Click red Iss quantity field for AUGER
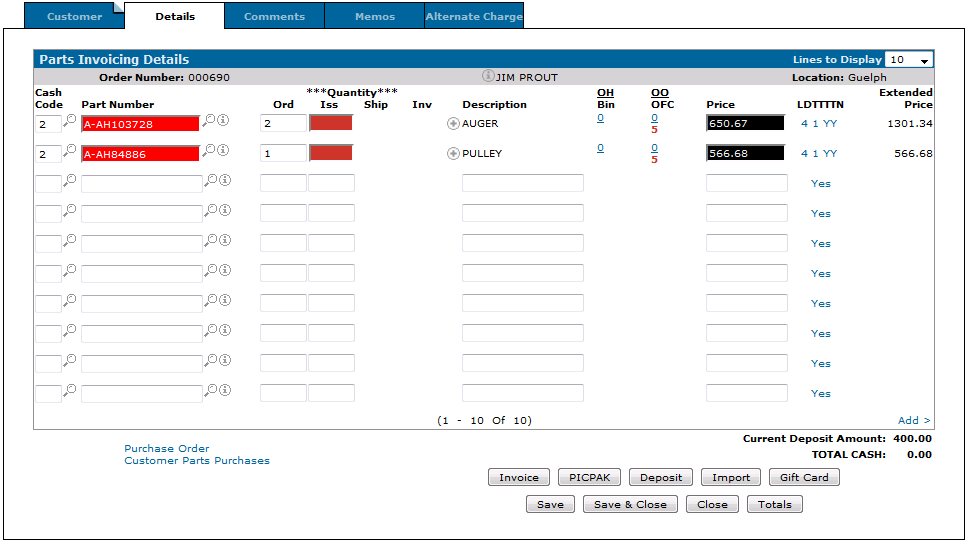967x541 pixels. pos(331,123)
